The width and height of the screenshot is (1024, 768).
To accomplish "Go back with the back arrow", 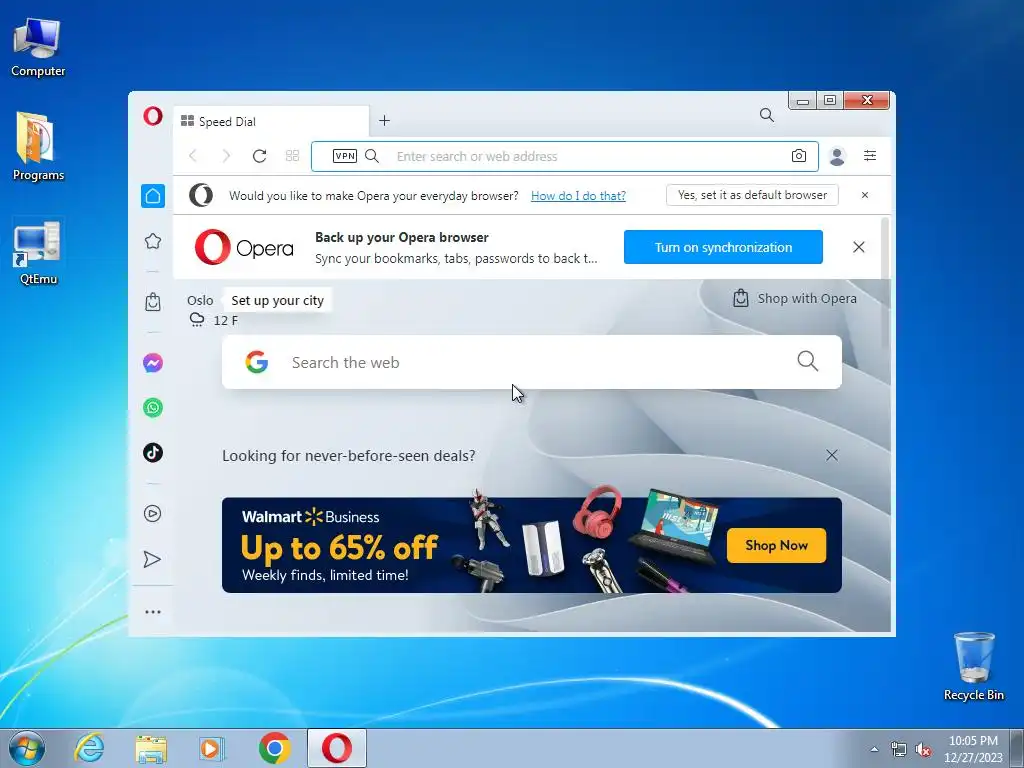I will click(x=193, y=156).
